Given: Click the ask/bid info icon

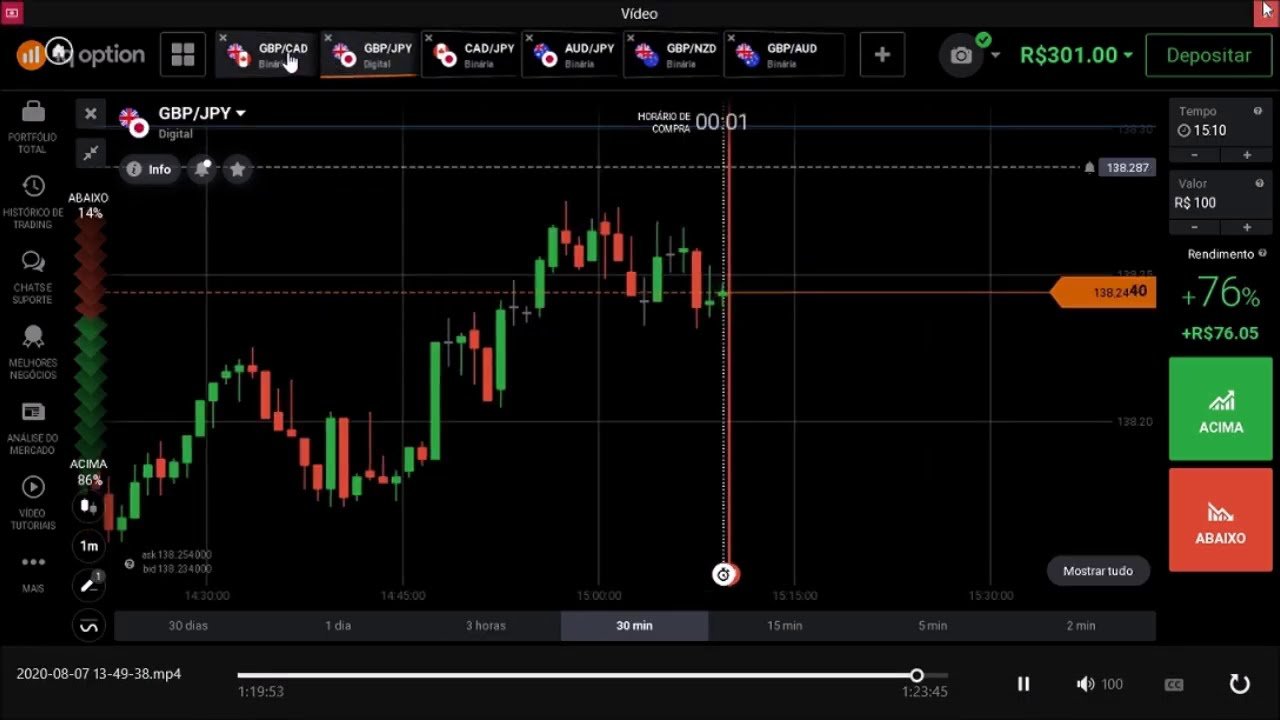Looking at the screenshot, I should click(129, 564).
